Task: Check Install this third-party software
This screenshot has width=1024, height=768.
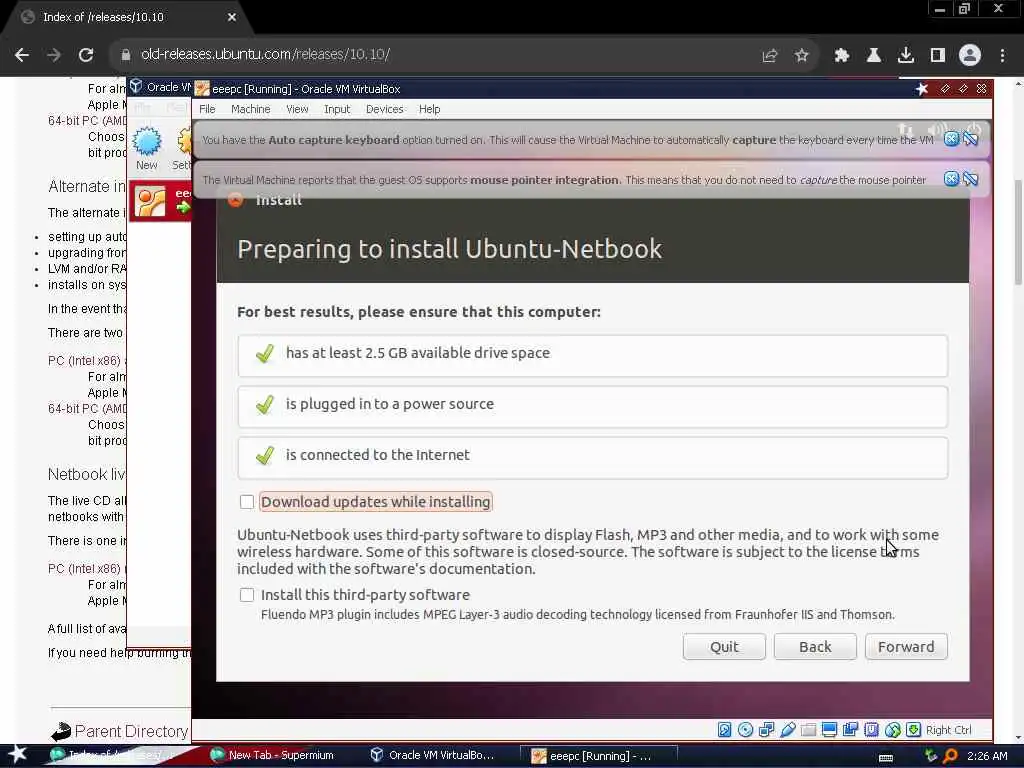Action: point(247,595)
